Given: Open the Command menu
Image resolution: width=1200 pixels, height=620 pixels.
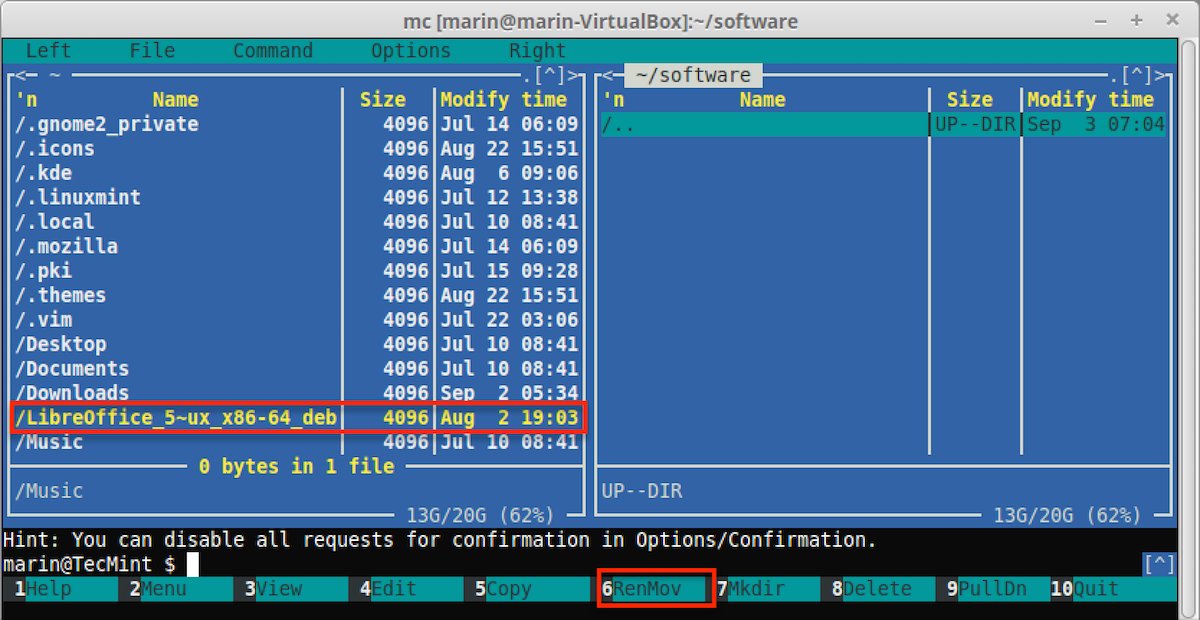Looking at the screenshot, I should tap(273, 51).
